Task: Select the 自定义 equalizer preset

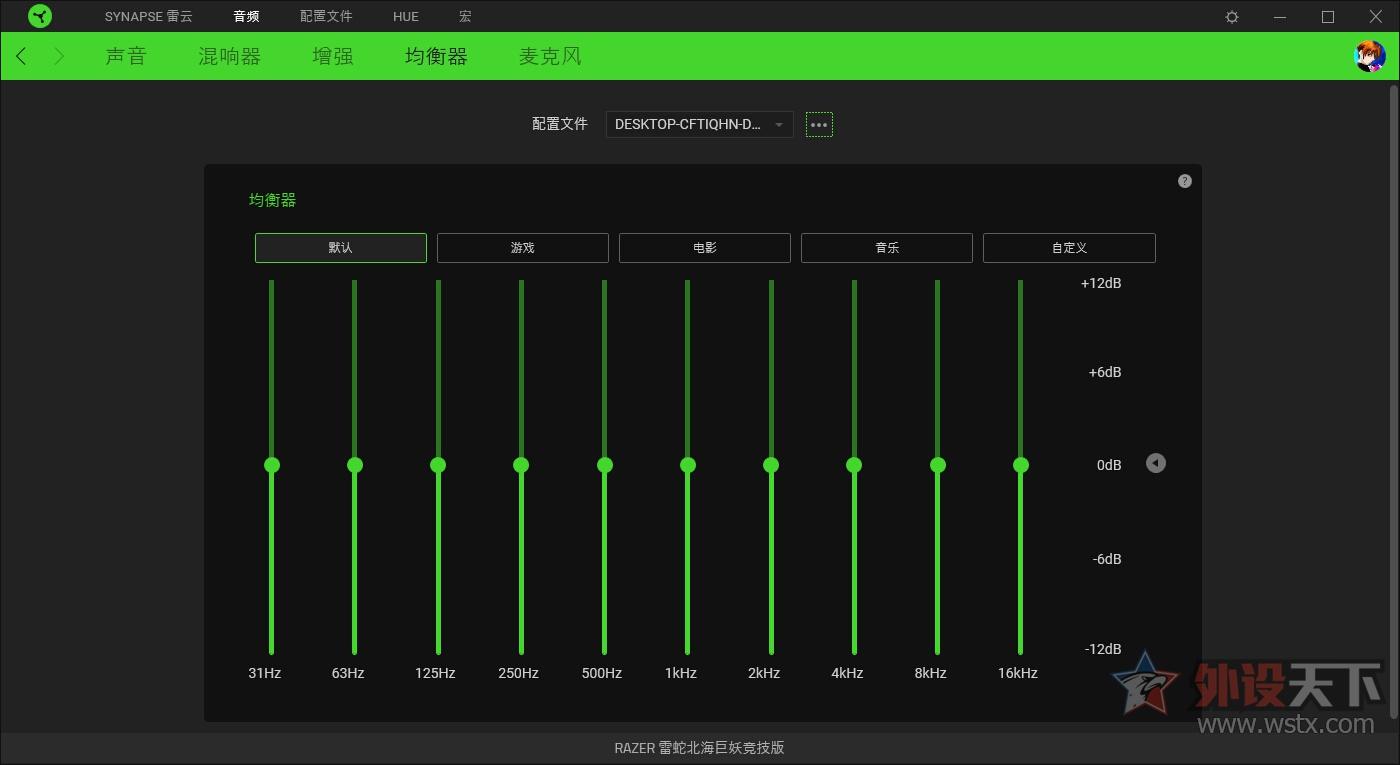Action: (1069, 248)
